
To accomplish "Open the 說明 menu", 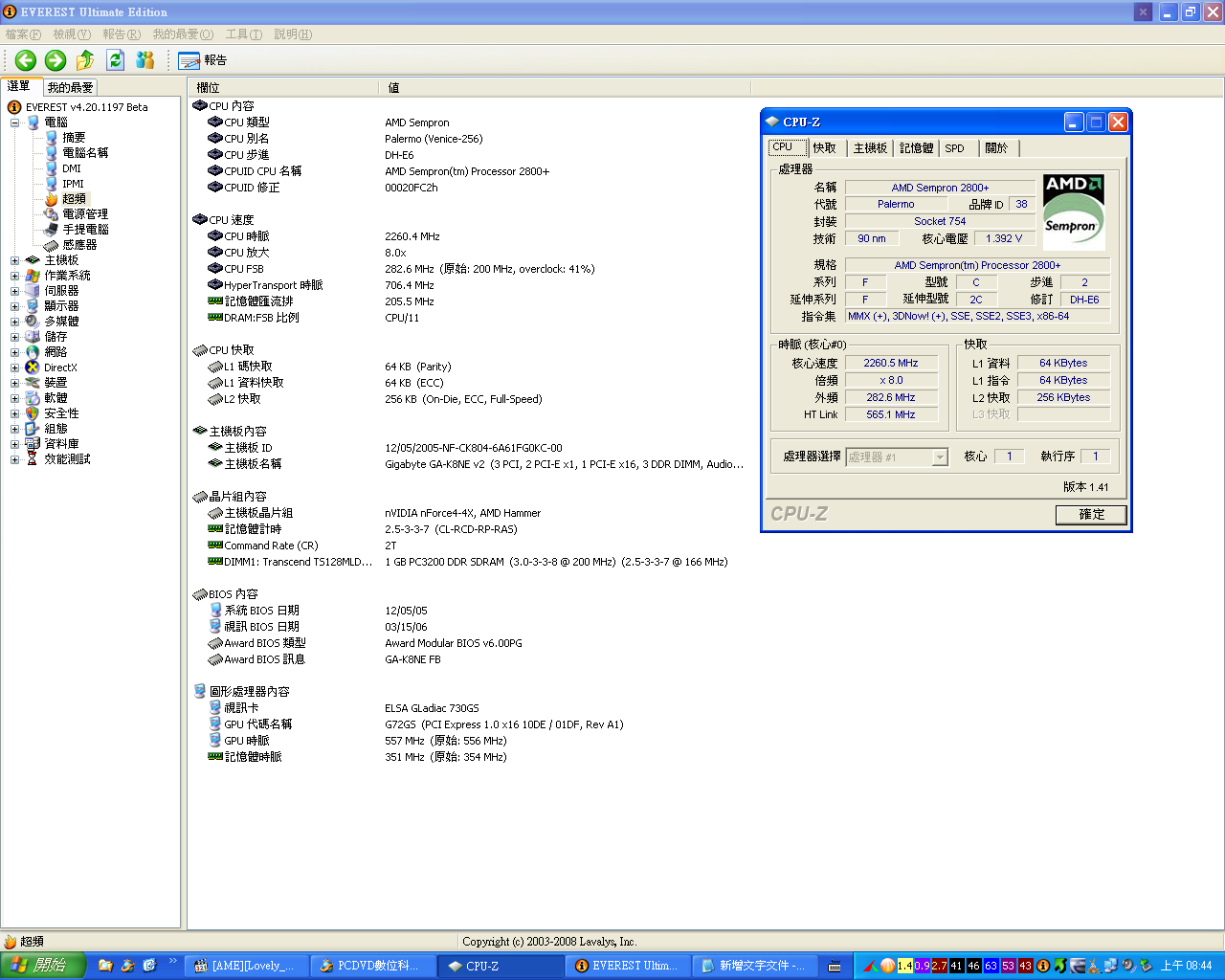I will click(x=293, y=34).
